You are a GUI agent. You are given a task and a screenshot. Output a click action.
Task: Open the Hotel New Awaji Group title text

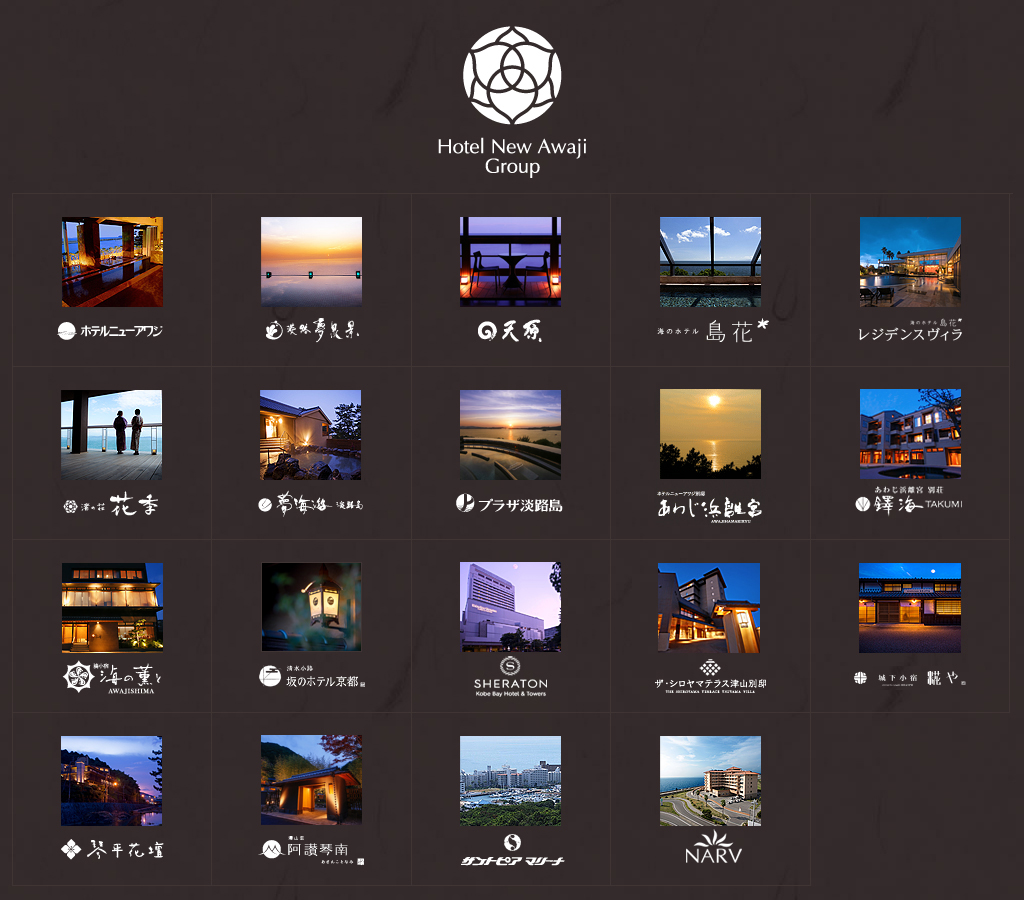point(512,156)
